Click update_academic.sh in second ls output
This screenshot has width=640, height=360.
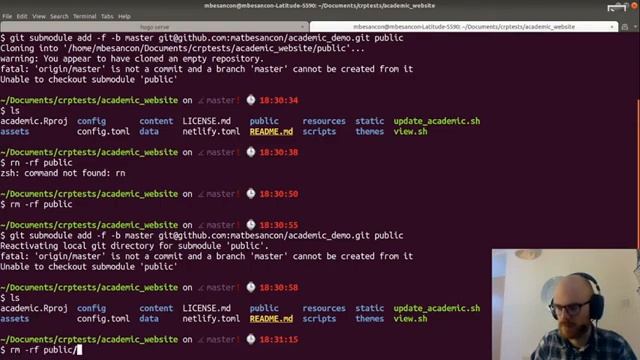(x=437, y=308)
